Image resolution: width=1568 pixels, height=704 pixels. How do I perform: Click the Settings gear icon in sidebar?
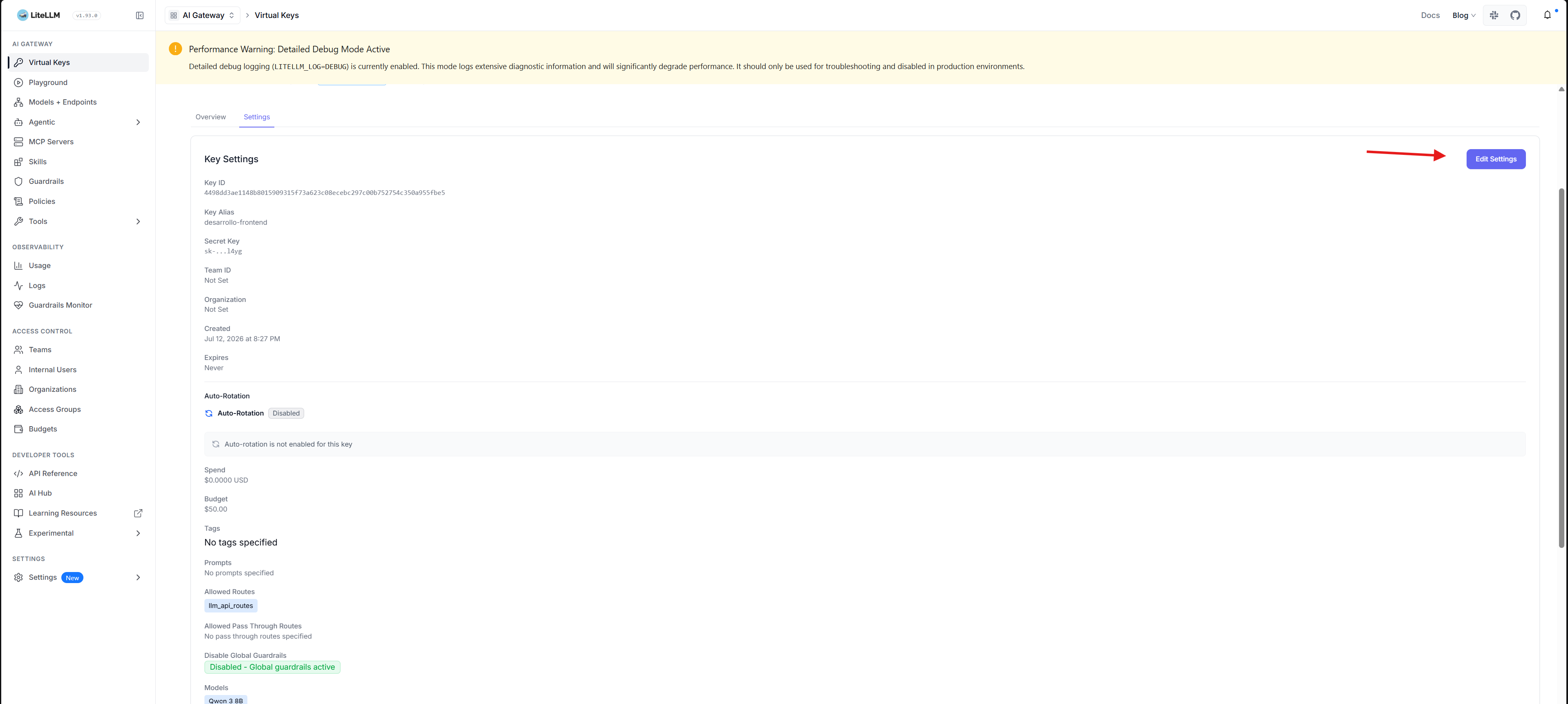(18, 577)
